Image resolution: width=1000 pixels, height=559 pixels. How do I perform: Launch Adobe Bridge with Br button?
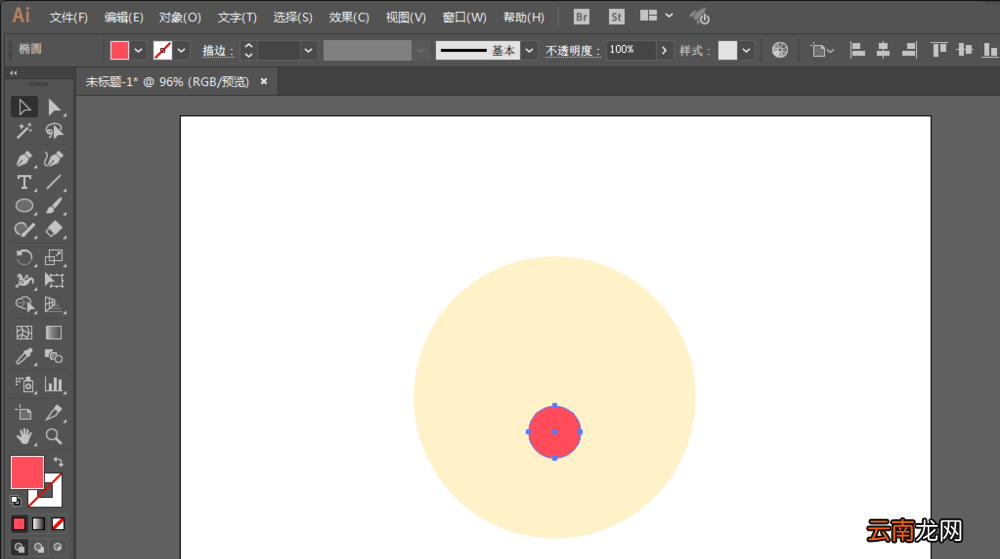(x=582, y=17)
